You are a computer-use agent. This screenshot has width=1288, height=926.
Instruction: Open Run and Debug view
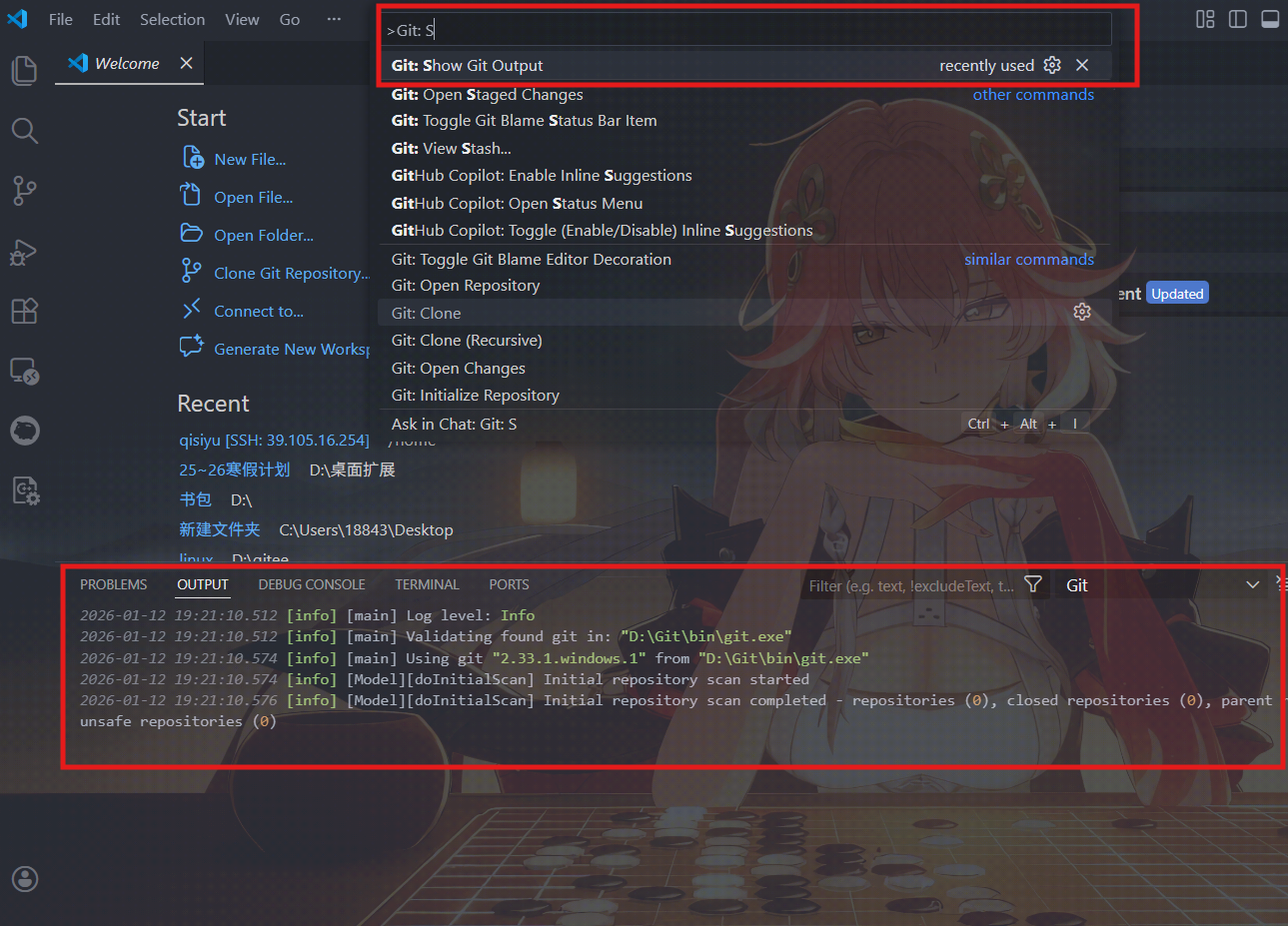pos(24,252)
